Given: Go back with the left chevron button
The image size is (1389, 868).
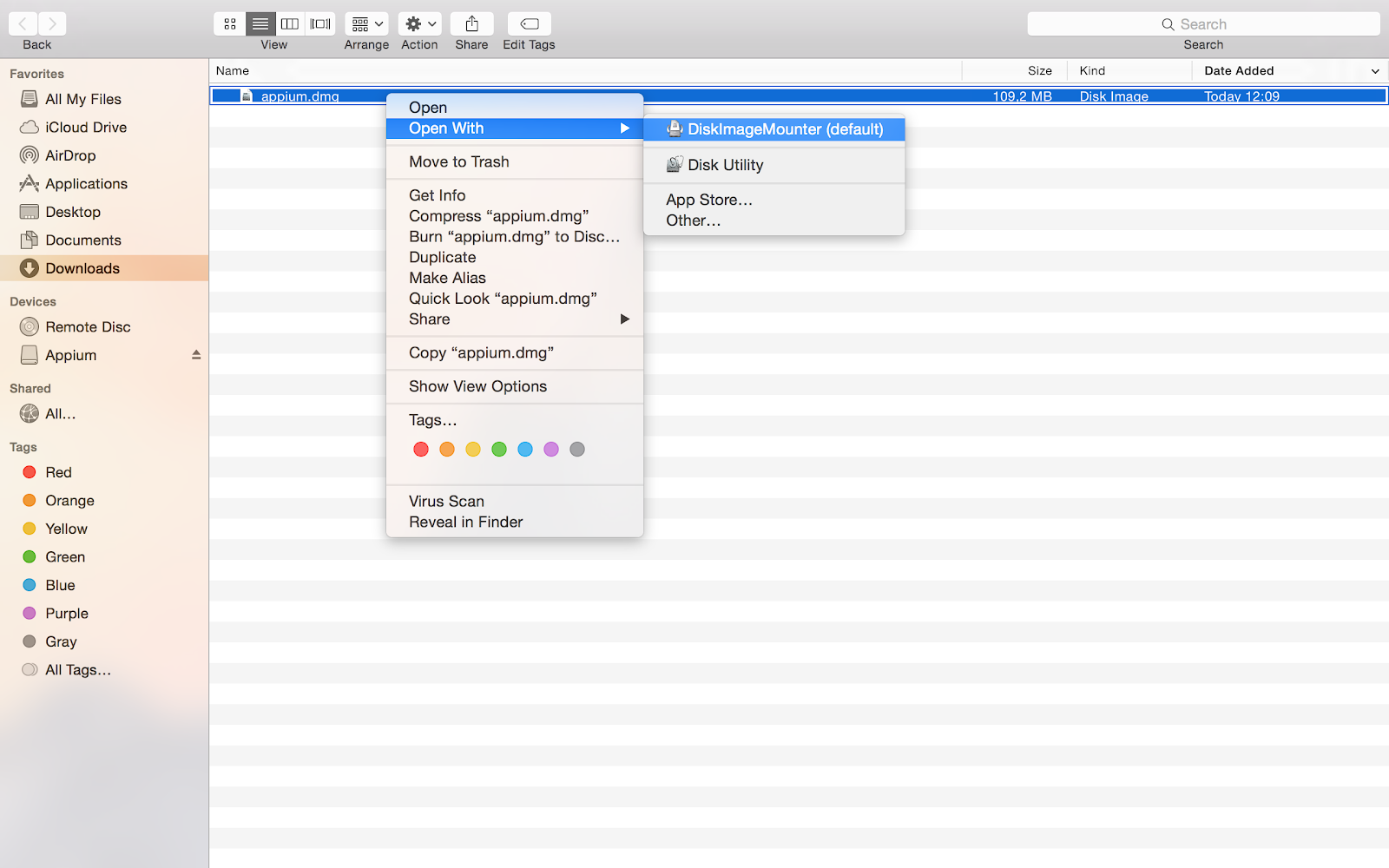Looking at the screenshot, I should pos(23,23).
